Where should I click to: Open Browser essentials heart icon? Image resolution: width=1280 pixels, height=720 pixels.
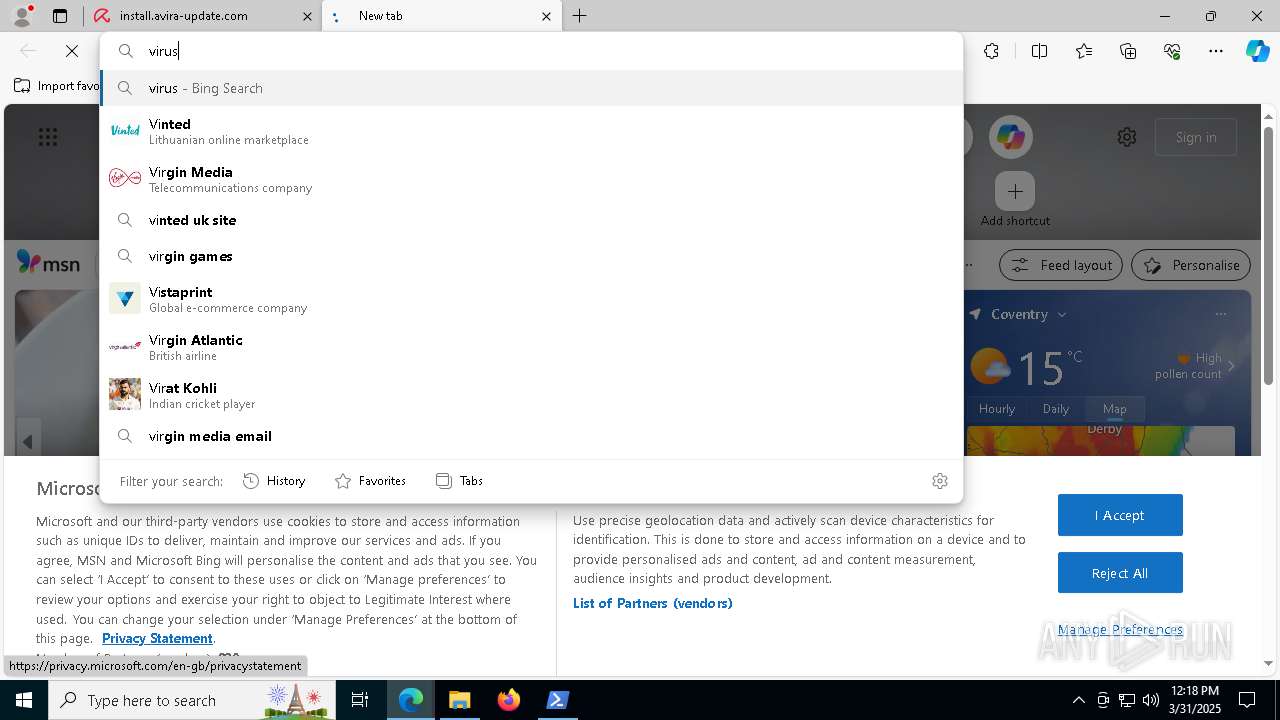click(x=1172, y=51)
